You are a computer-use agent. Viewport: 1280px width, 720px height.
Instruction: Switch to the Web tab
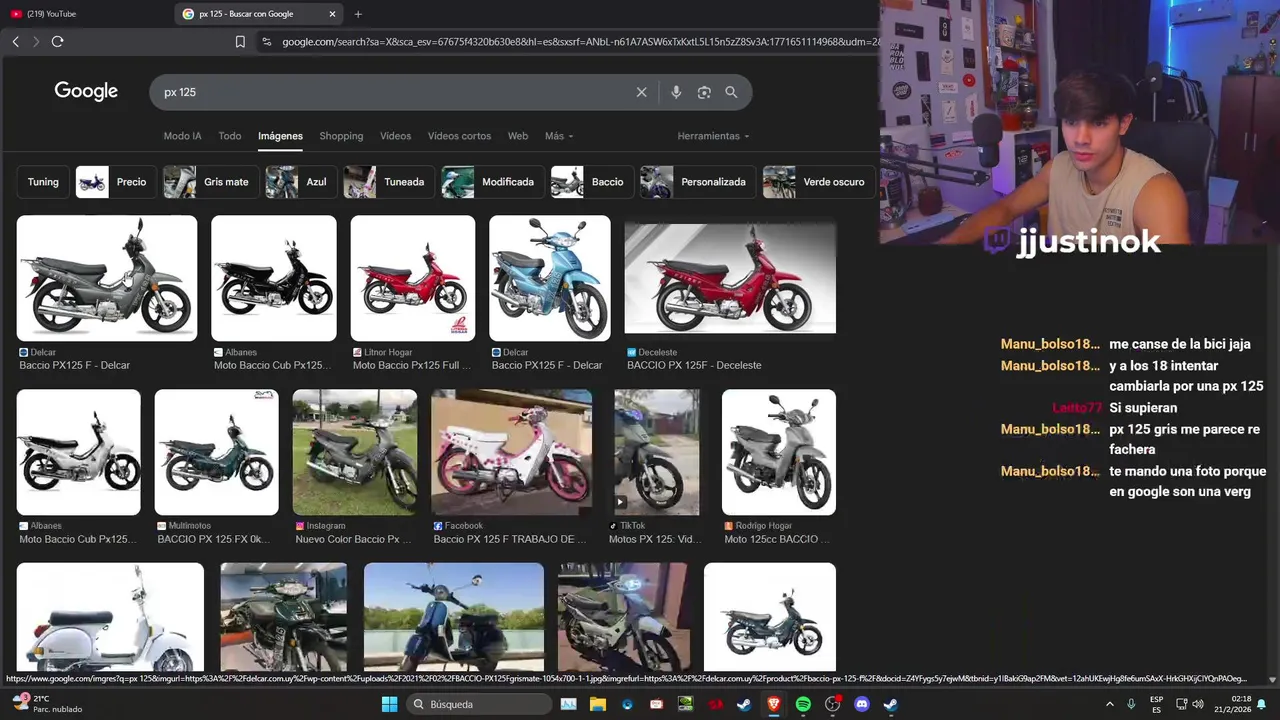518,136
